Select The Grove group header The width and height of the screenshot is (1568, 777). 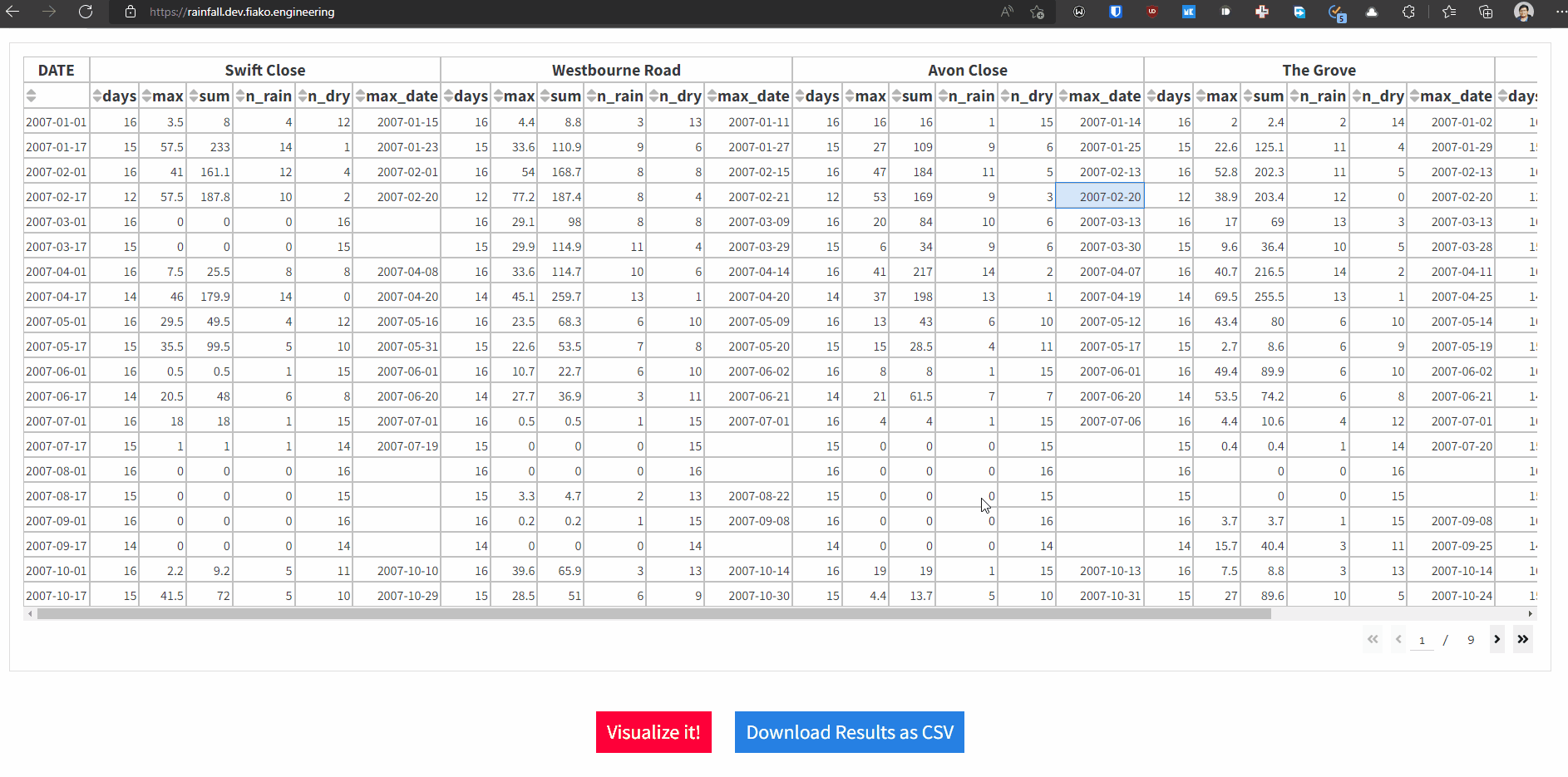coord(1319,71)
